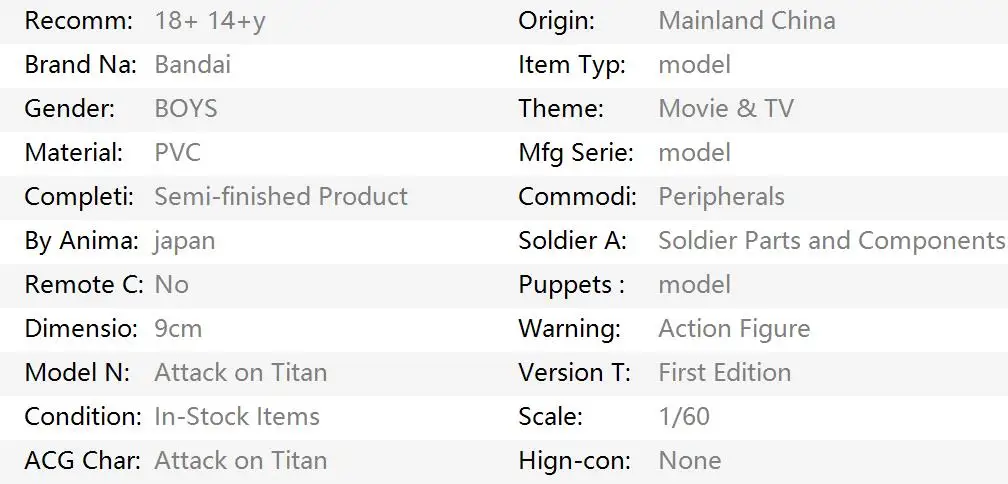Click the Action Figure warning value
Screen dimensions: 1008x484
733,329
